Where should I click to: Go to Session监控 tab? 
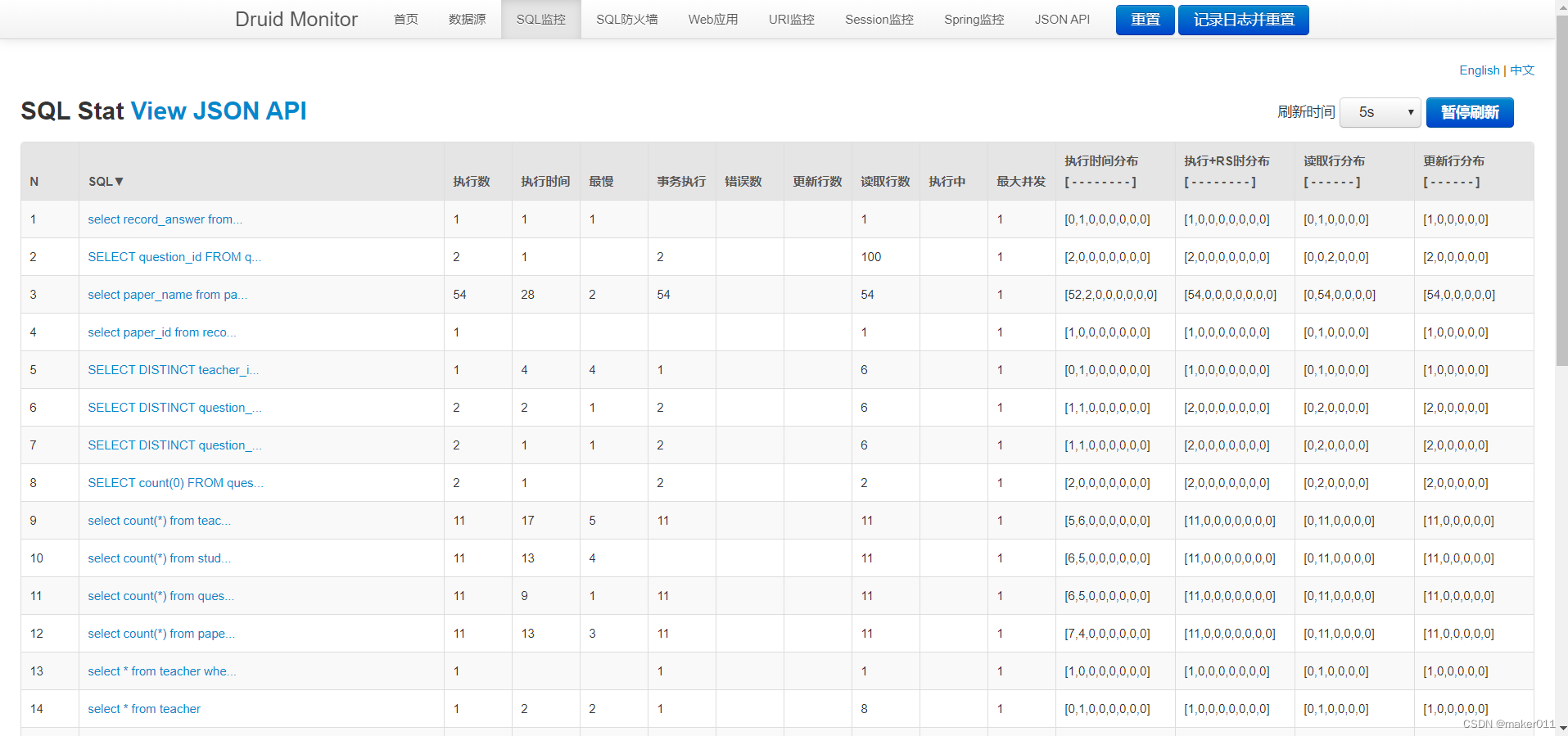(x=879, y=19)
